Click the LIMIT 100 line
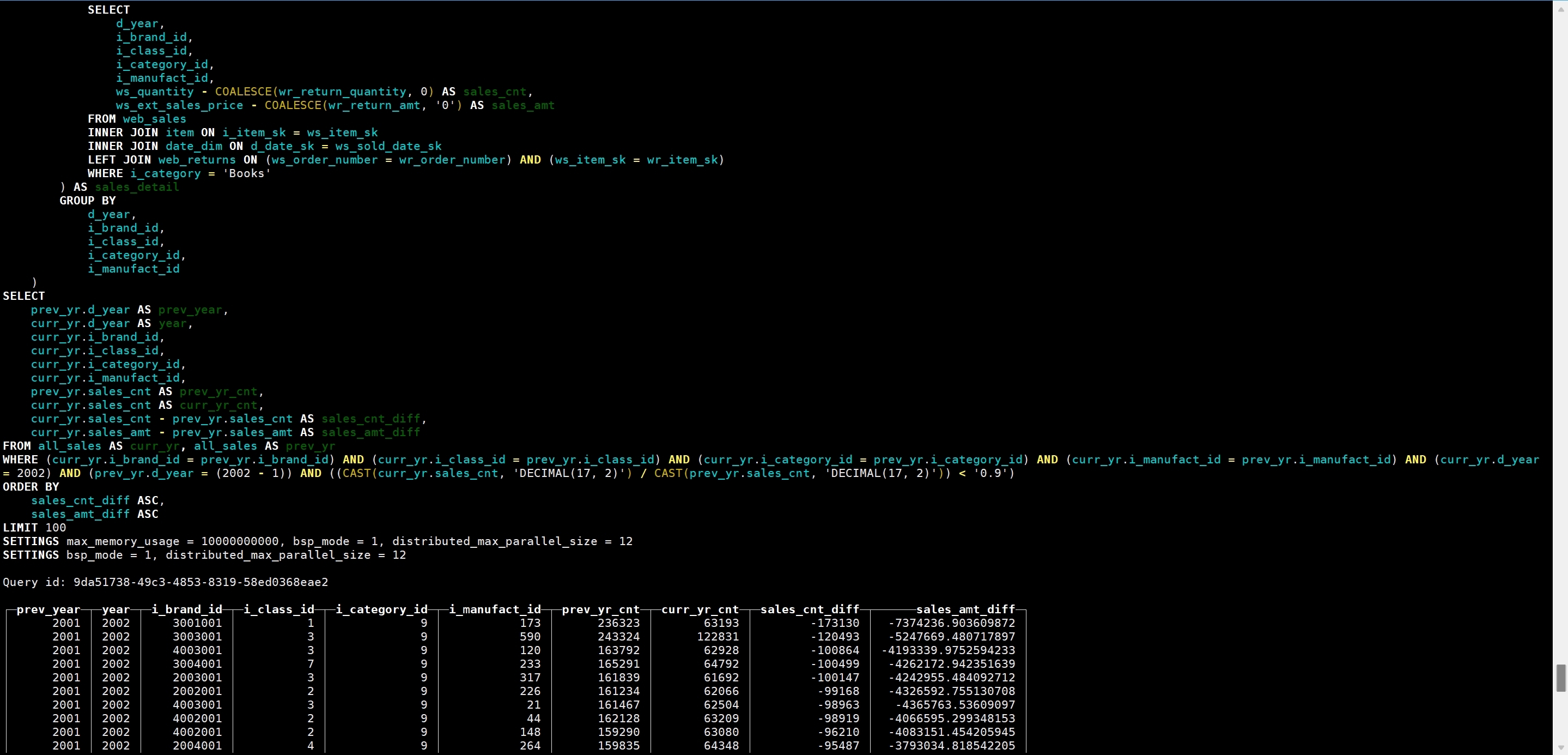The width and height of the screenshot is (1568, 755). pyautogui.click(x=34, y=528)
